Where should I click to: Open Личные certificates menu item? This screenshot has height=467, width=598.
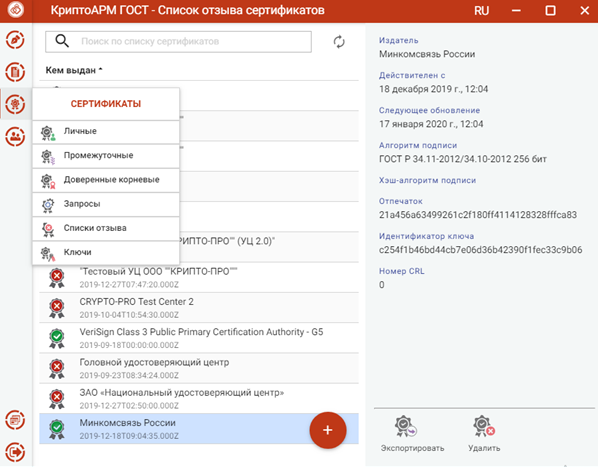point(106,132)
